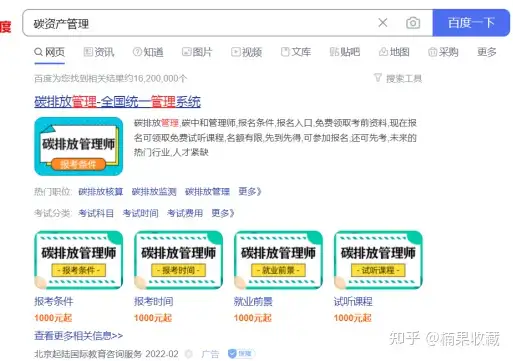Click the 广告 label
This screenshot has width=513, height=361.
(x=210, y=354)
